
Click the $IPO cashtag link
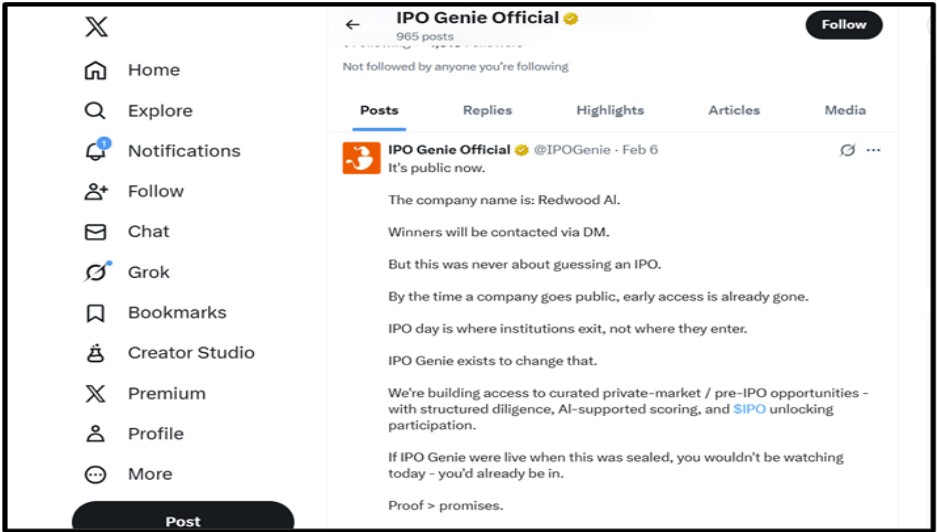click(749, 409)
